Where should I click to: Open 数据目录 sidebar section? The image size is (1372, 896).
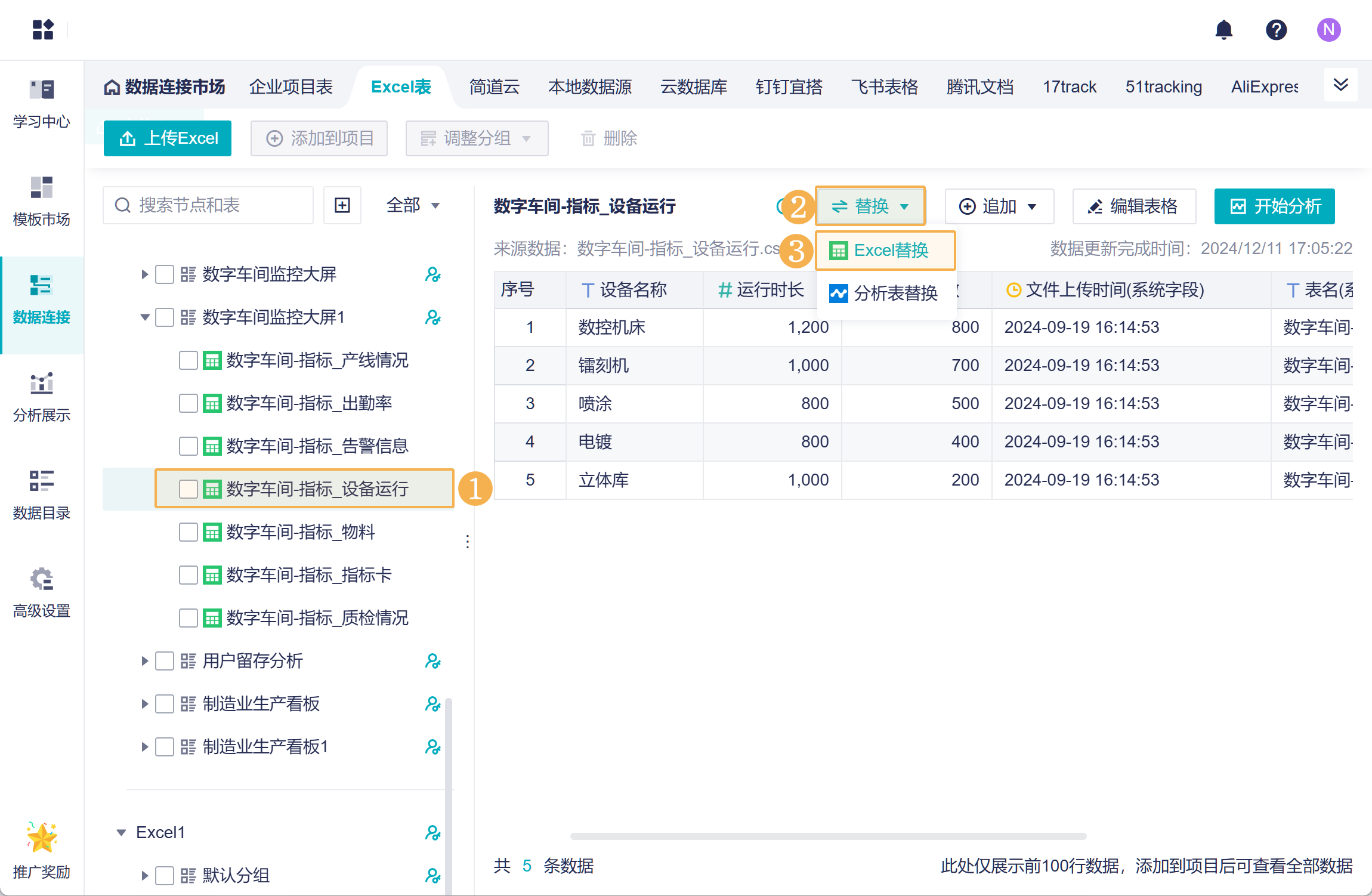[x=42, y=495]
